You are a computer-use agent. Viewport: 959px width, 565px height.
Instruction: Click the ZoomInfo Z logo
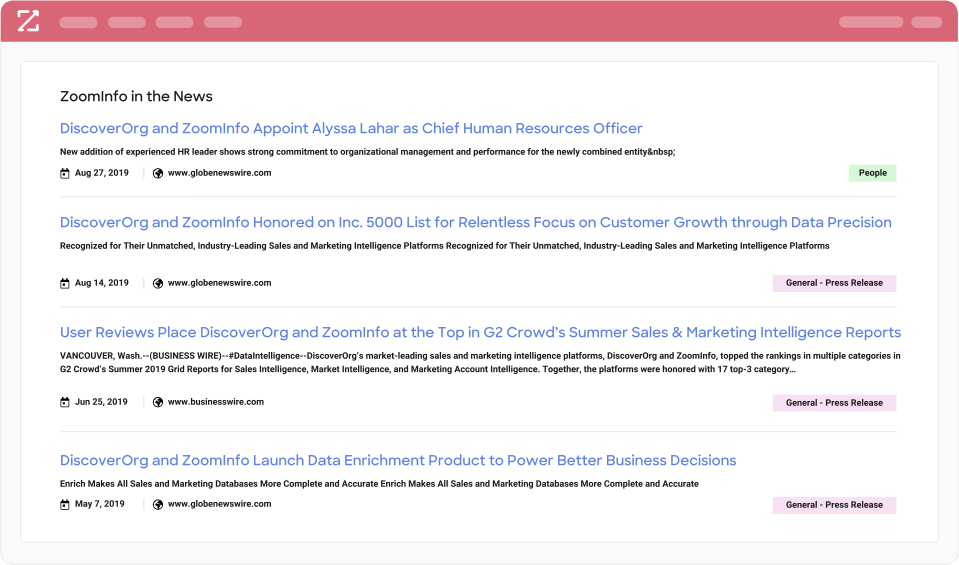(x=28, y=21)
